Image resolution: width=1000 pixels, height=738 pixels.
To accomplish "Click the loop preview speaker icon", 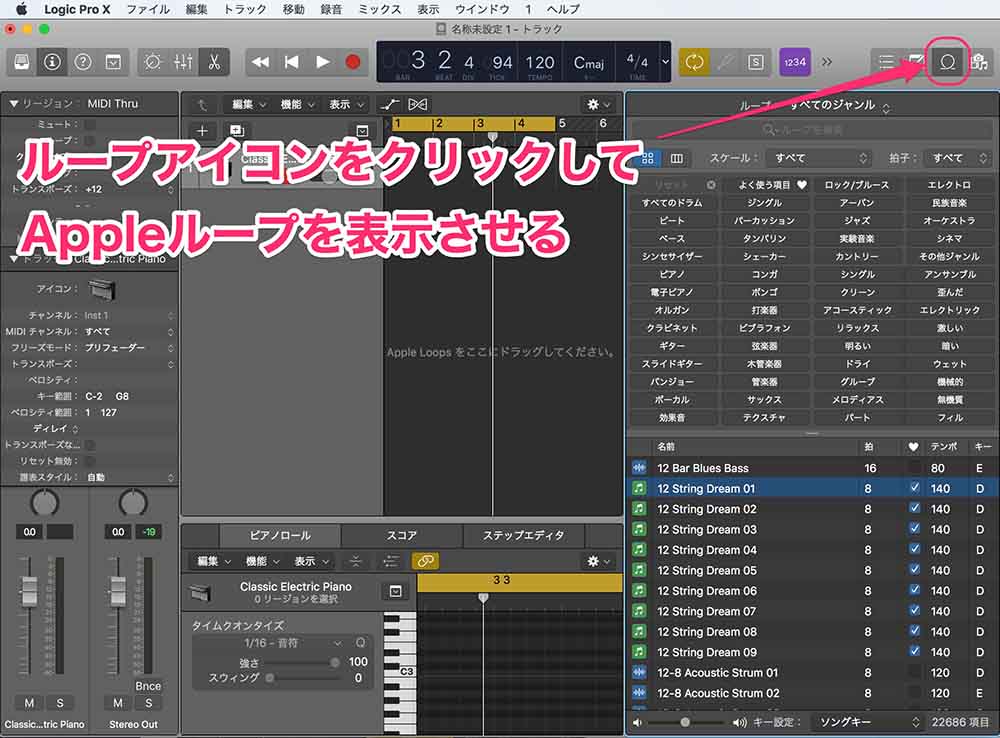I will coord(637,722).
